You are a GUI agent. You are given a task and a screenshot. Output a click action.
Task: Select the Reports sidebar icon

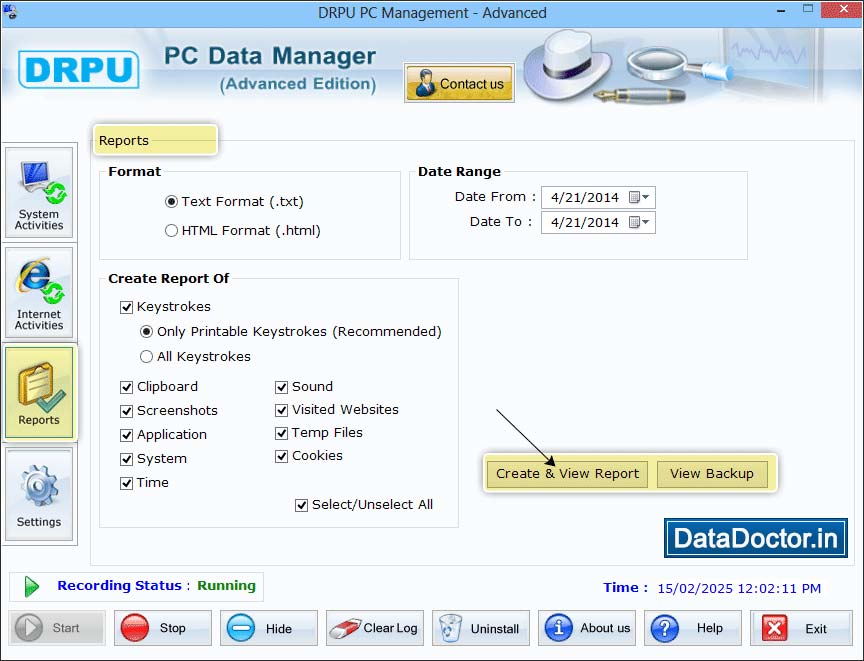pyautogui.click(x=39, y=392)
